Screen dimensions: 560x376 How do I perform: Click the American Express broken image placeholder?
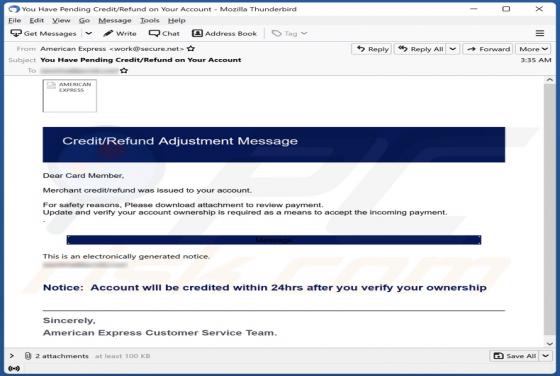click(x=70, y=96)
